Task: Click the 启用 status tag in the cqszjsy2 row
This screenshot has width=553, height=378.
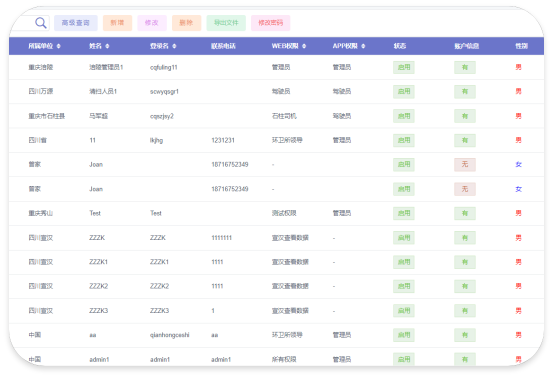Action: [404, 116]
